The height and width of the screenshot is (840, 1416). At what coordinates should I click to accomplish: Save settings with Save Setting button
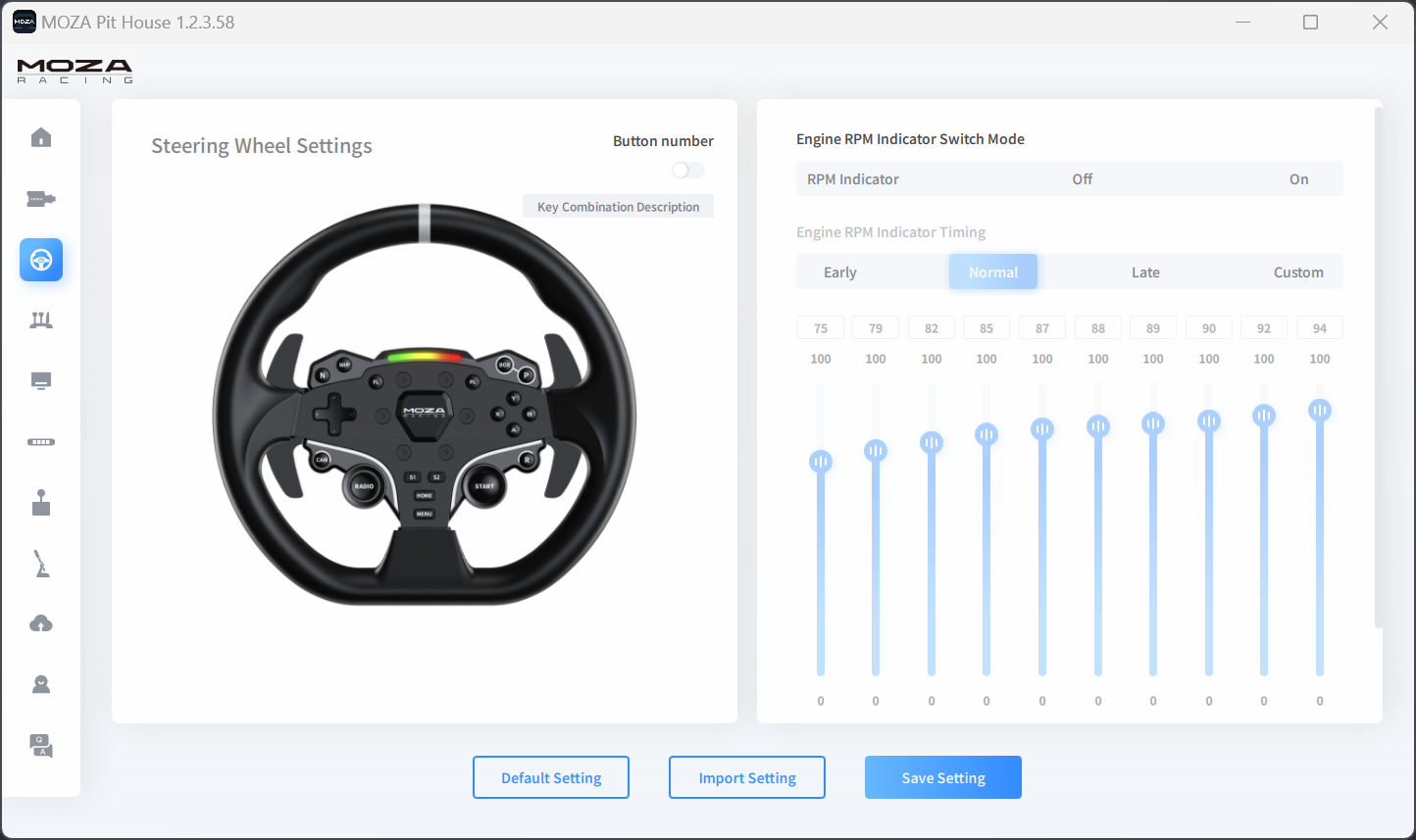943,778
